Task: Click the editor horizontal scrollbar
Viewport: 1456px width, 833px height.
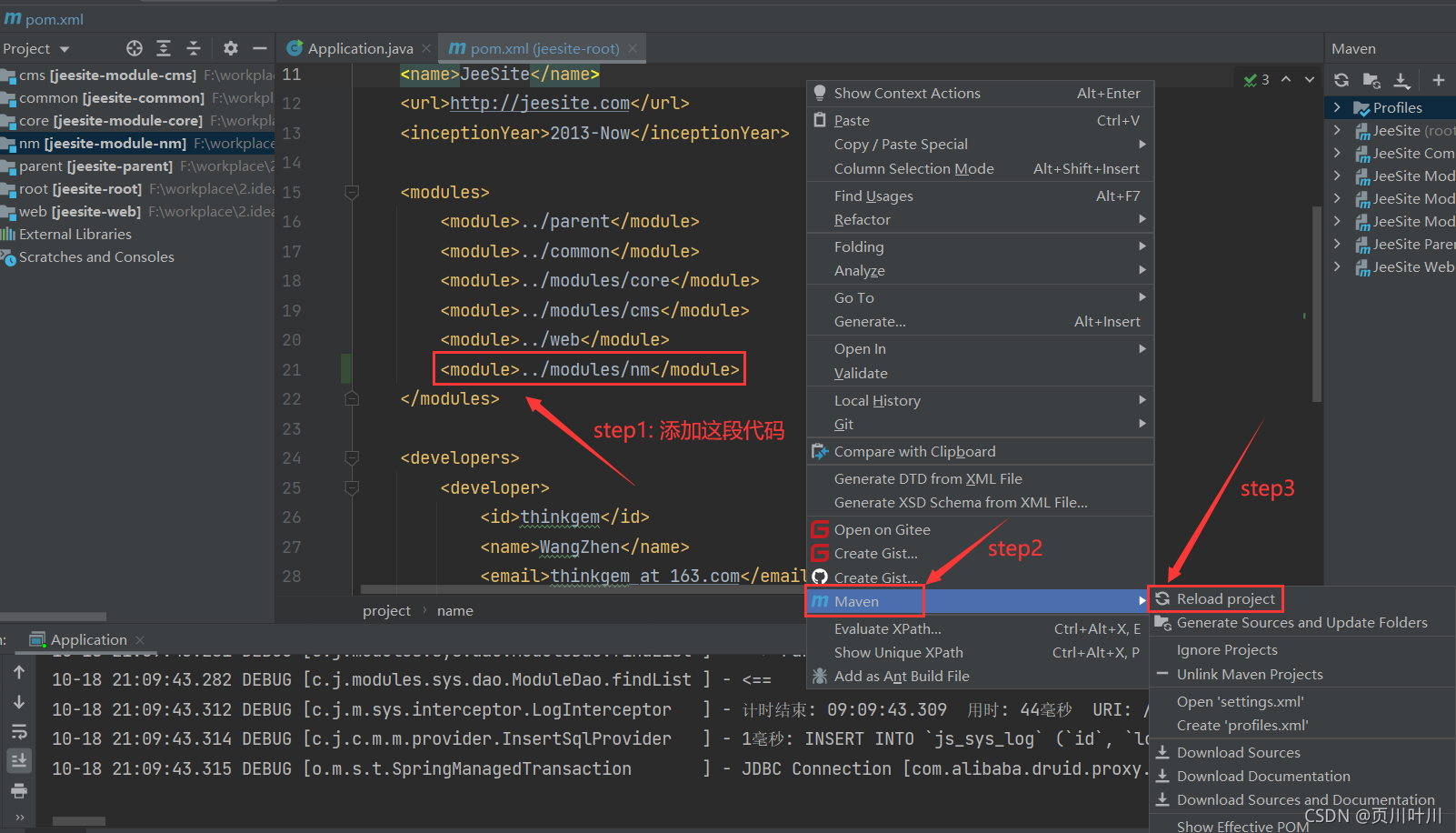Action: point(582,589)
